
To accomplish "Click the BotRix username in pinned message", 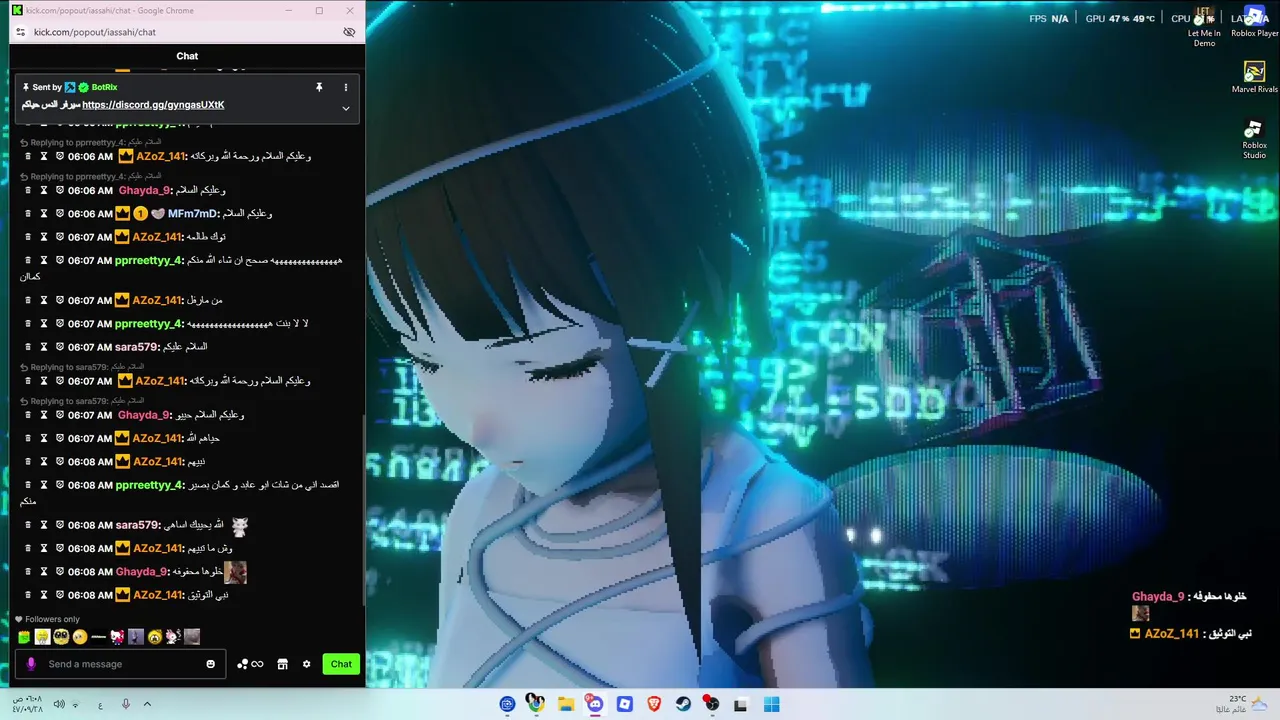I will coord(104,87).
